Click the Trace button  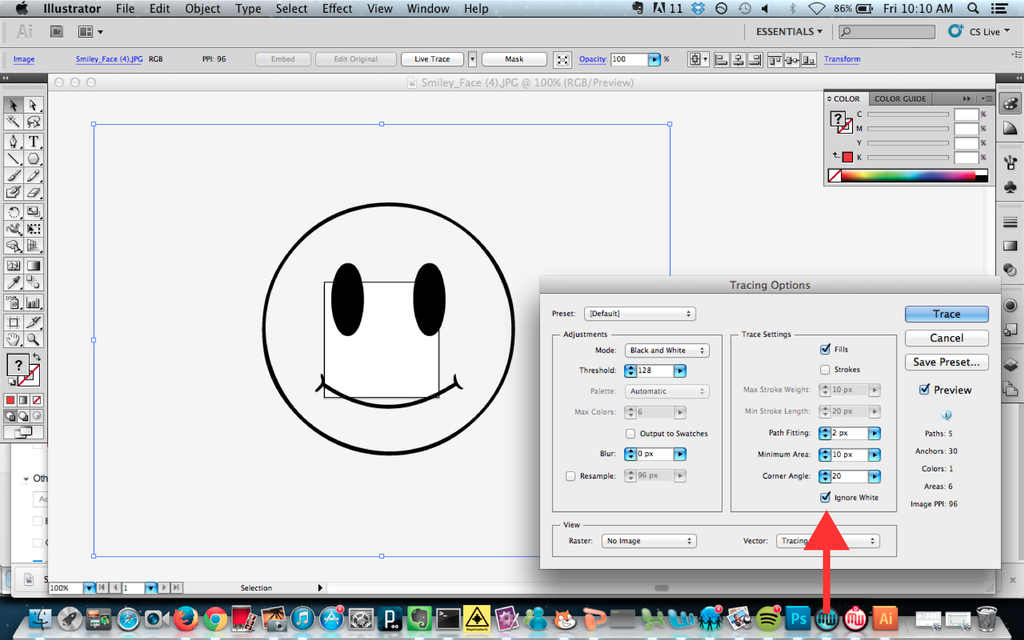[946, 314]
